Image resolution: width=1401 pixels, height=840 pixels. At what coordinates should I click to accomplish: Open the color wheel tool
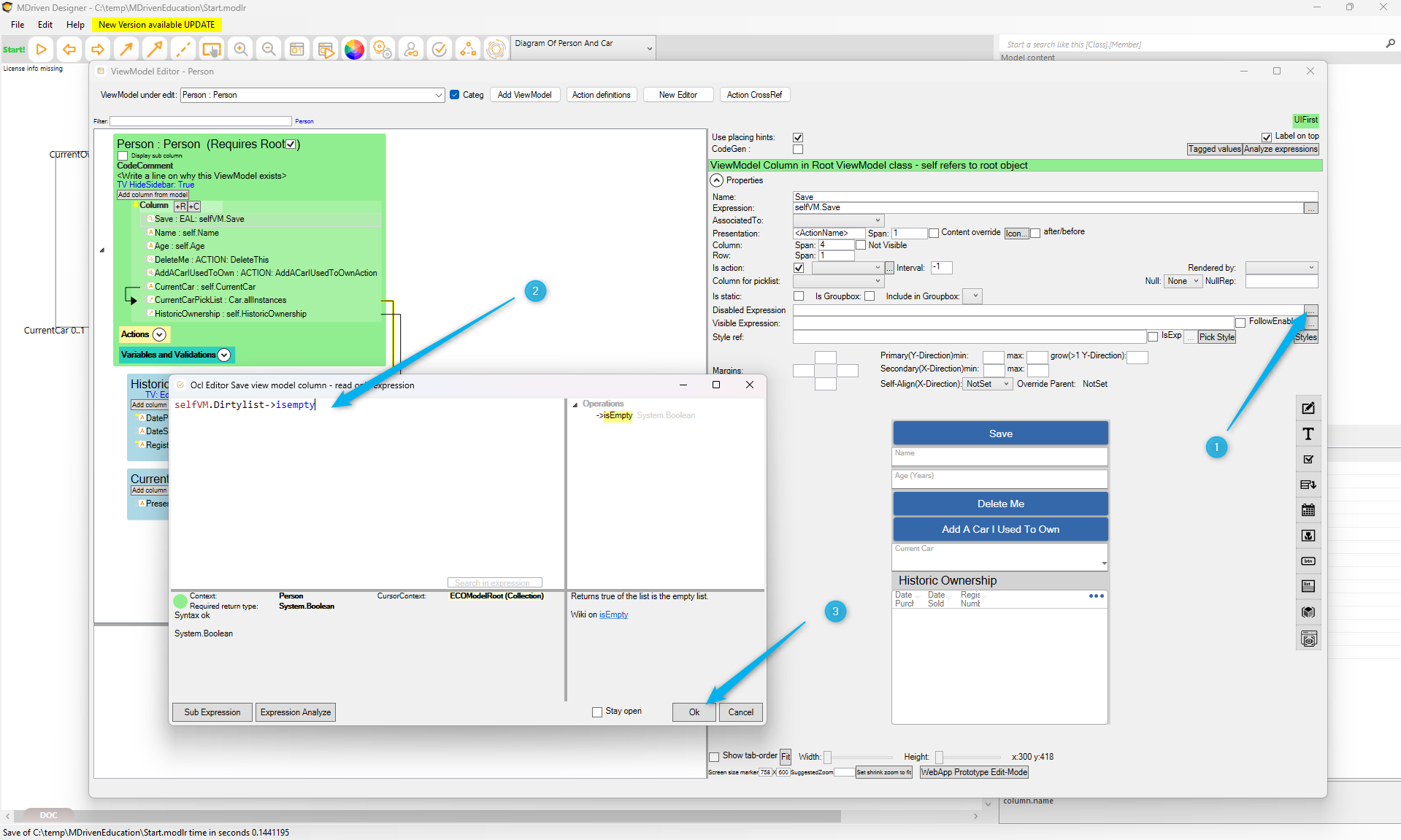[x=354, y=50]
